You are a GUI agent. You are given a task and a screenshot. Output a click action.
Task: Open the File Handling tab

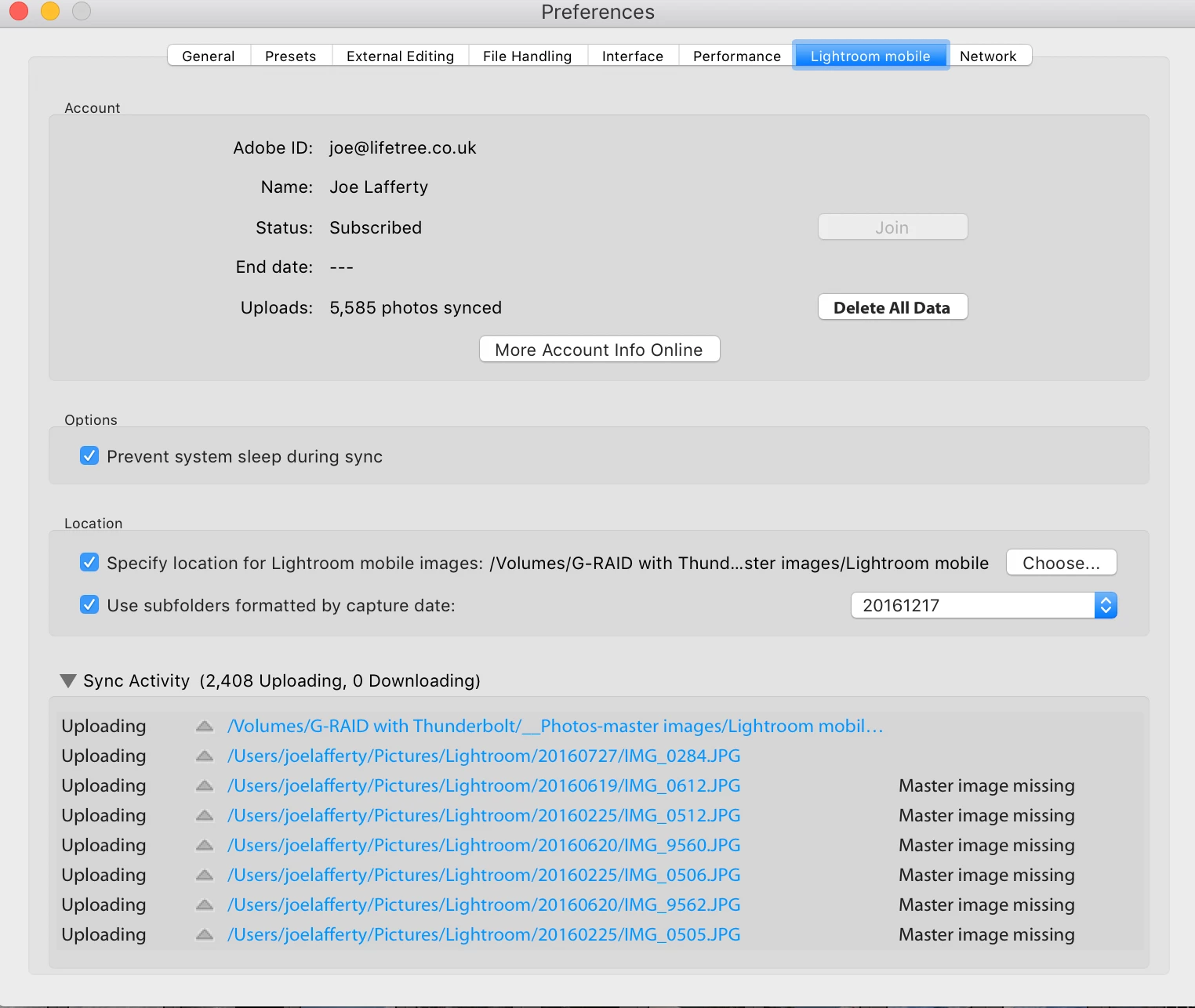point(528,56)
